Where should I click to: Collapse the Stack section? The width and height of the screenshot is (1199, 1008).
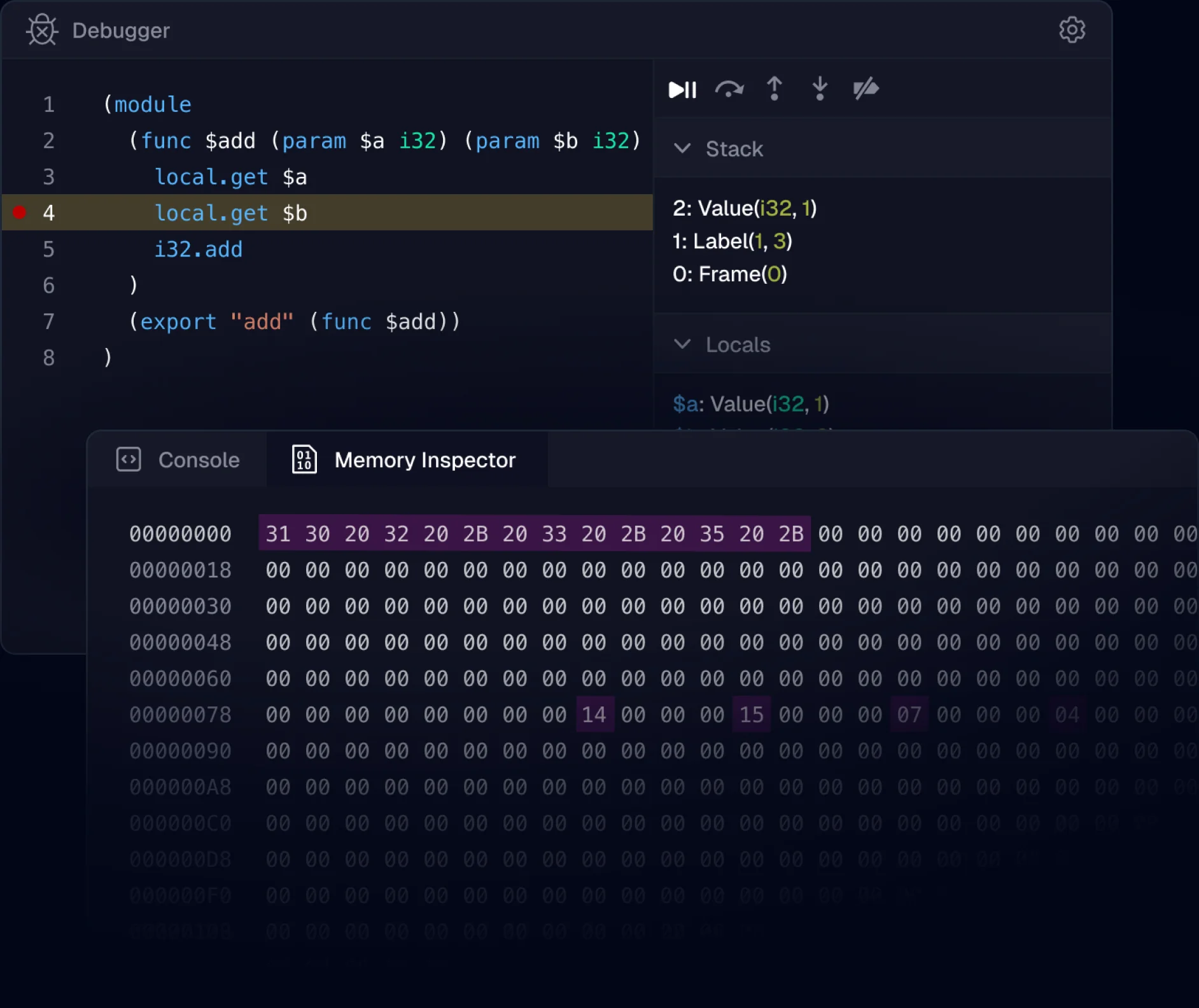coord(683,149)
